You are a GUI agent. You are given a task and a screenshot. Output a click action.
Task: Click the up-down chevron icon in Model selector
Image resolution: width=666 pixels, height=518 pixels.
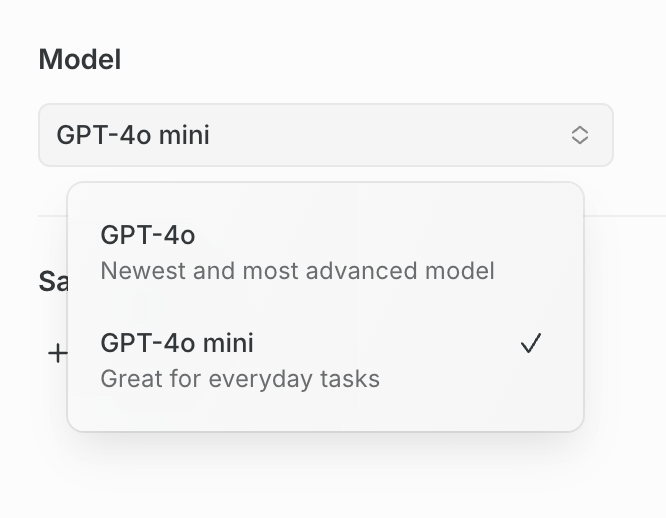point(579,135)
